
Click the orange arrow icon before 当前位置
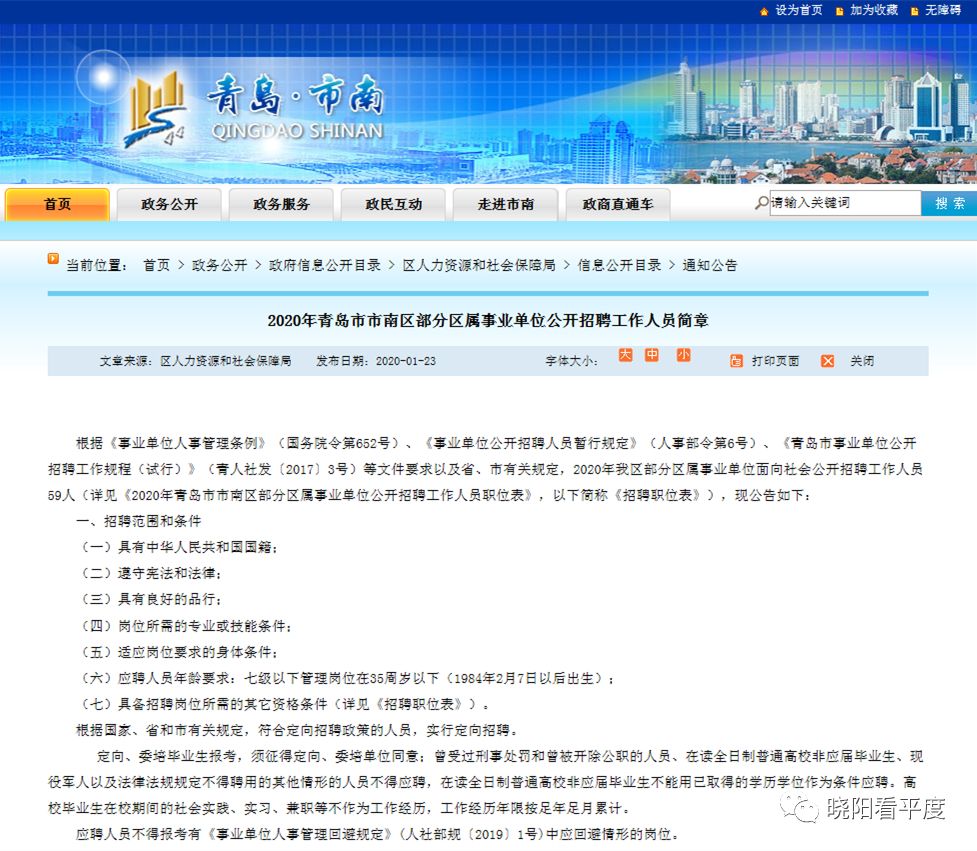tap(53, 259)
